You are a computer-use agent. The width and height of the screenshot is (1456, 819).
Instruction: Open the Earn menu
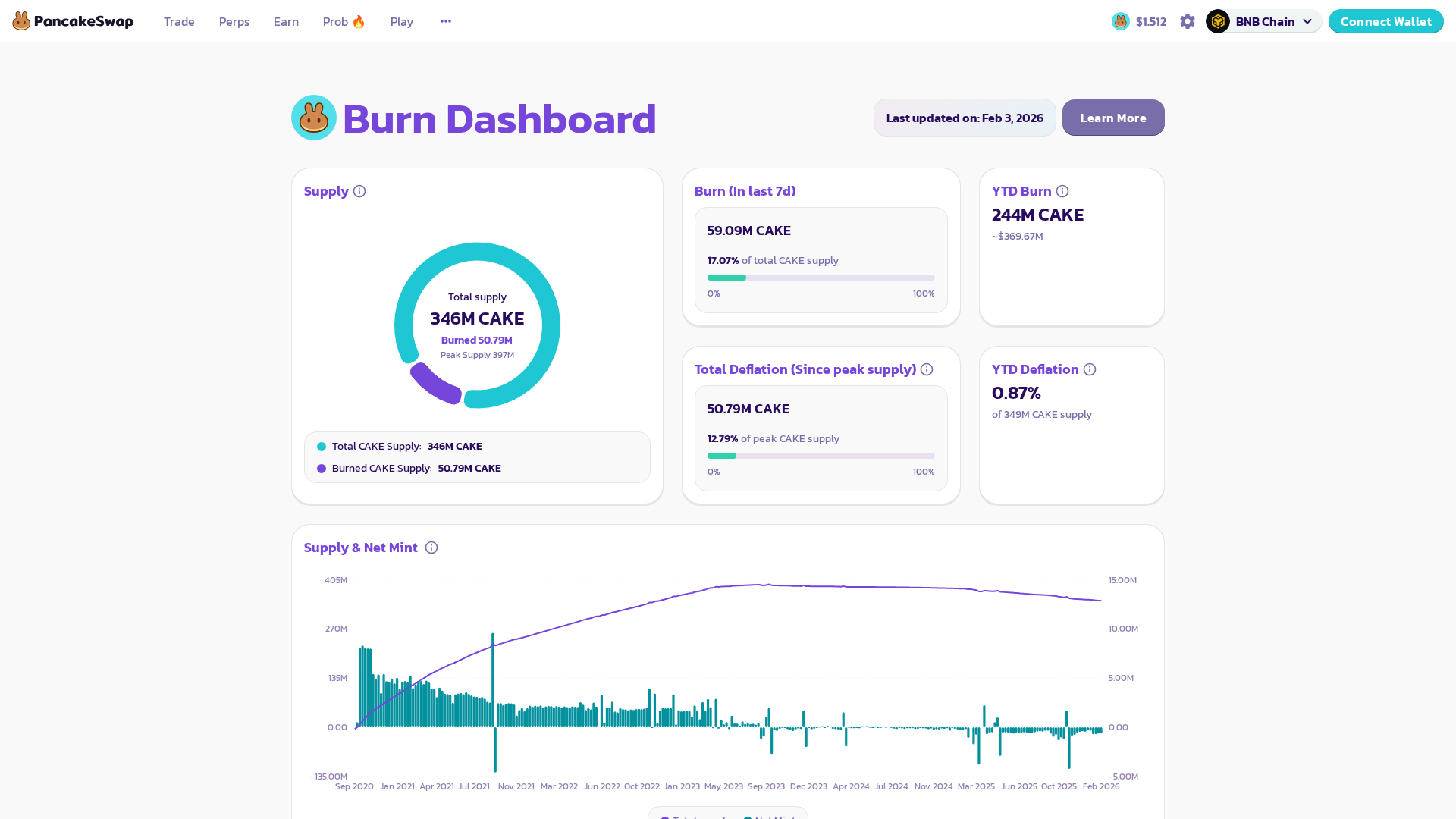[x=286, y=21]
